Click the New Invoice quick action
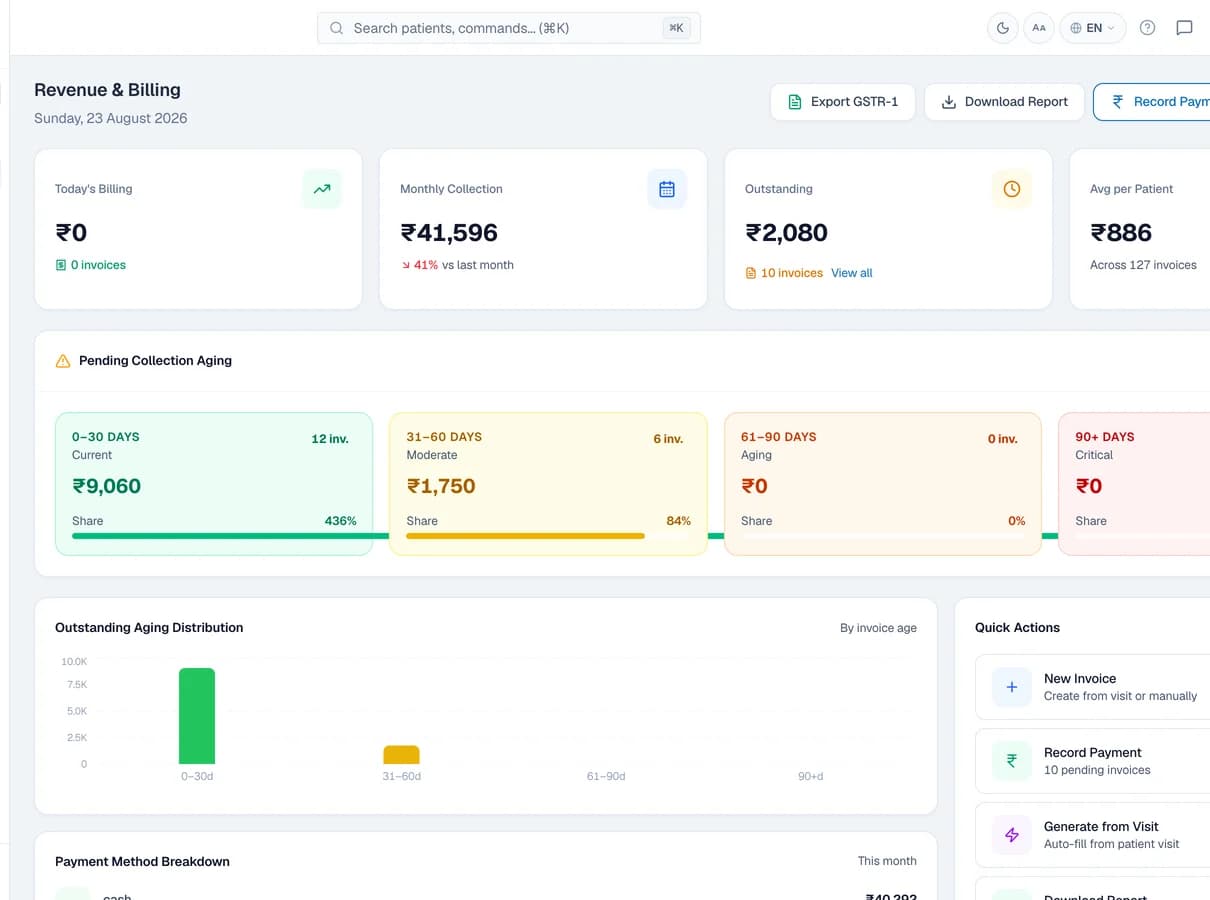The image size is (1210, 900). [1092, 687]
